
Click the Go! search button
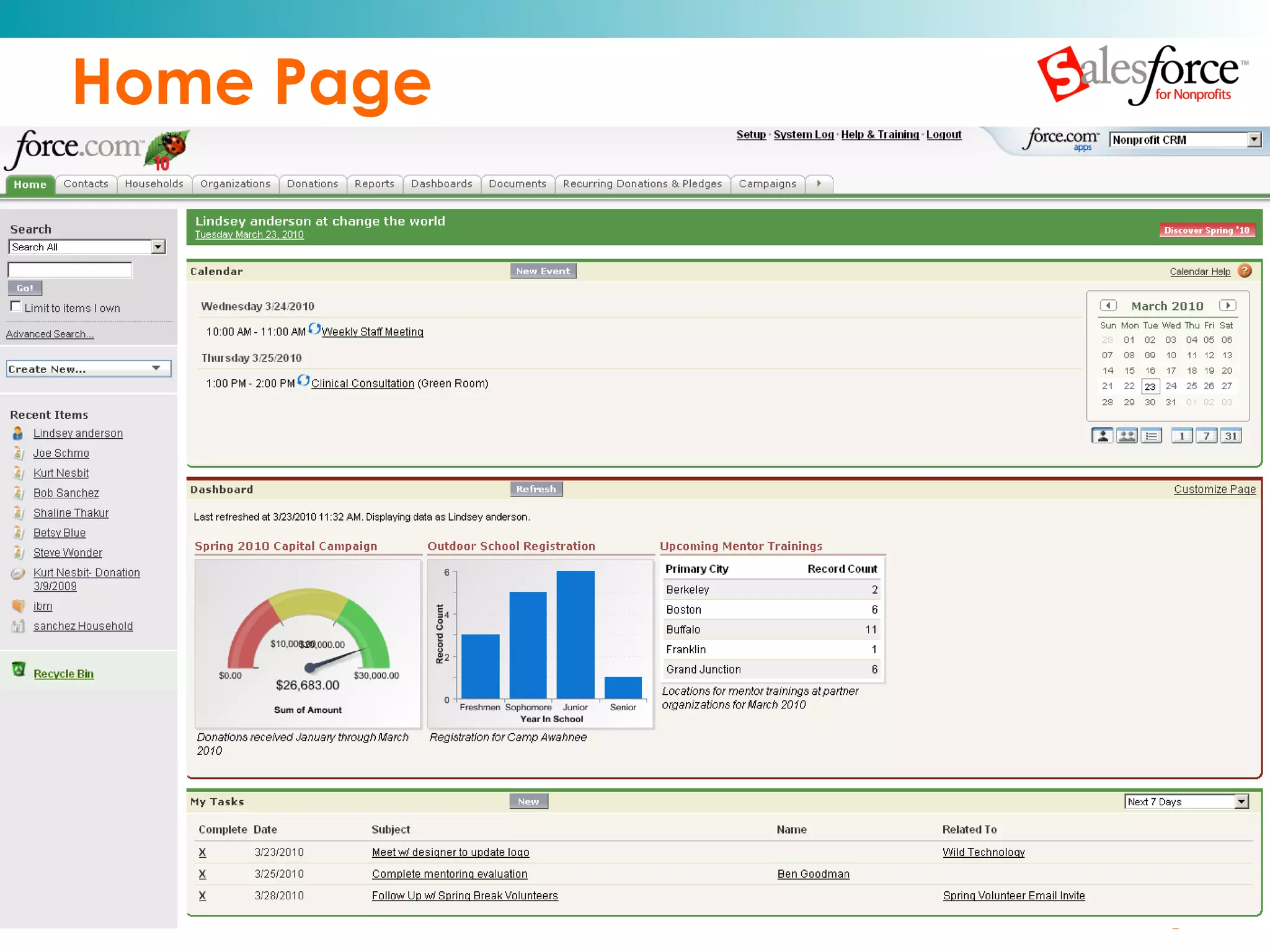point(25,288)
